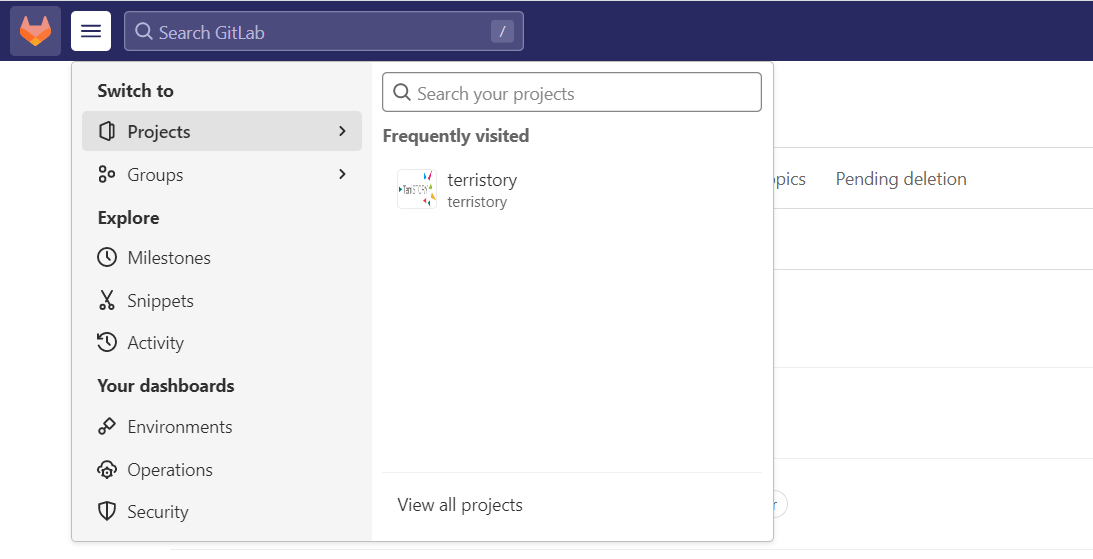The width and height of the screenshot is (1093, 559).
Task: Click the Your dashboards heading
Action: [166, 385]
